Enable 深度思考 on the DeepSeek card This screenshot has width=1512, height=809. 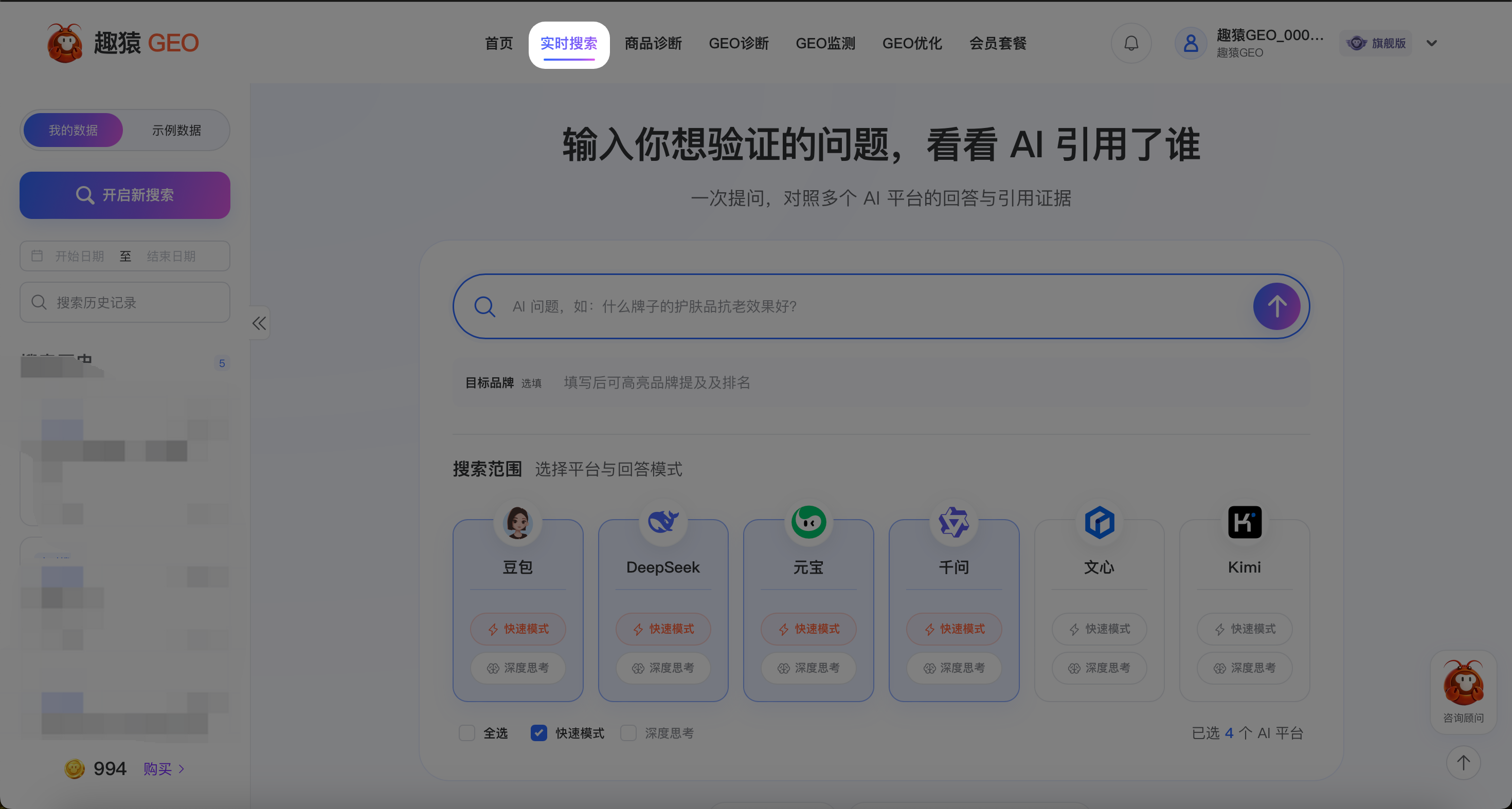click(x=663, y=668)
